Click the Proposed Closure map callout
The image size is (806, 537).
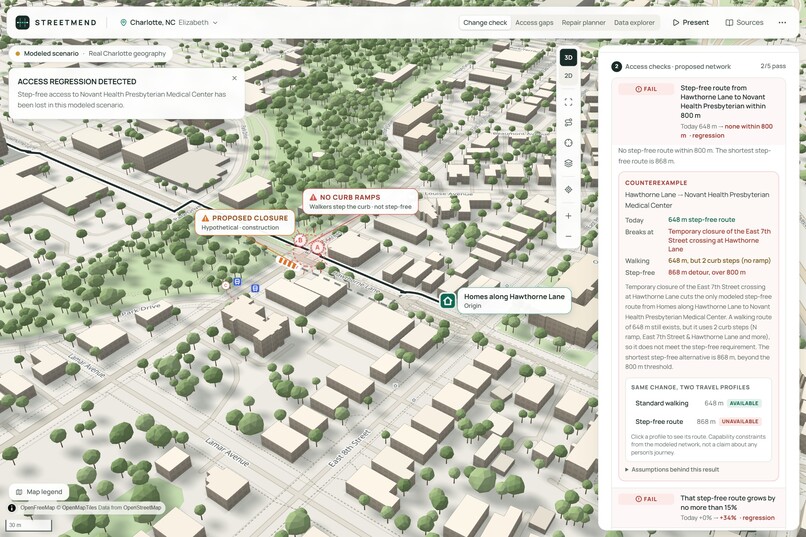pyautogui.click(x=245, y=223)
